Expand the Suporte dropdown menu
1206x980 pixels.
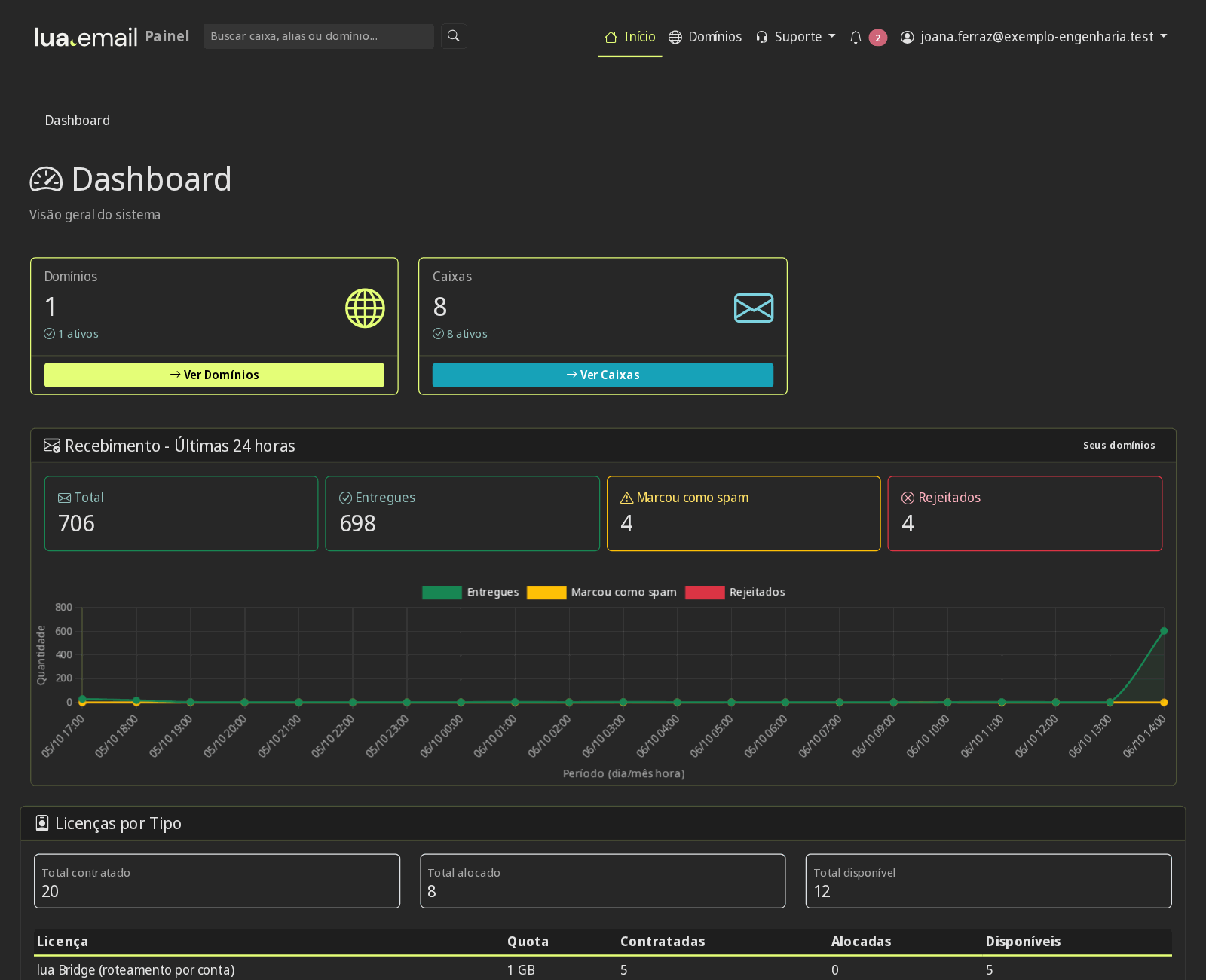(796, 37)
